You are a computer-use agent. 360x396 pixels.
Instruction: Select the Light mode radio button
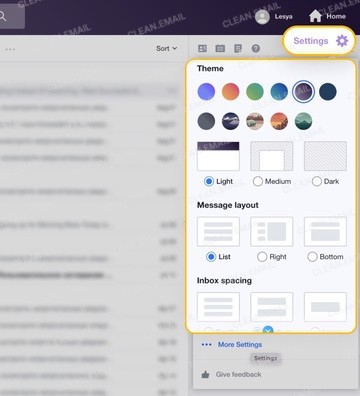coord(209,181)
